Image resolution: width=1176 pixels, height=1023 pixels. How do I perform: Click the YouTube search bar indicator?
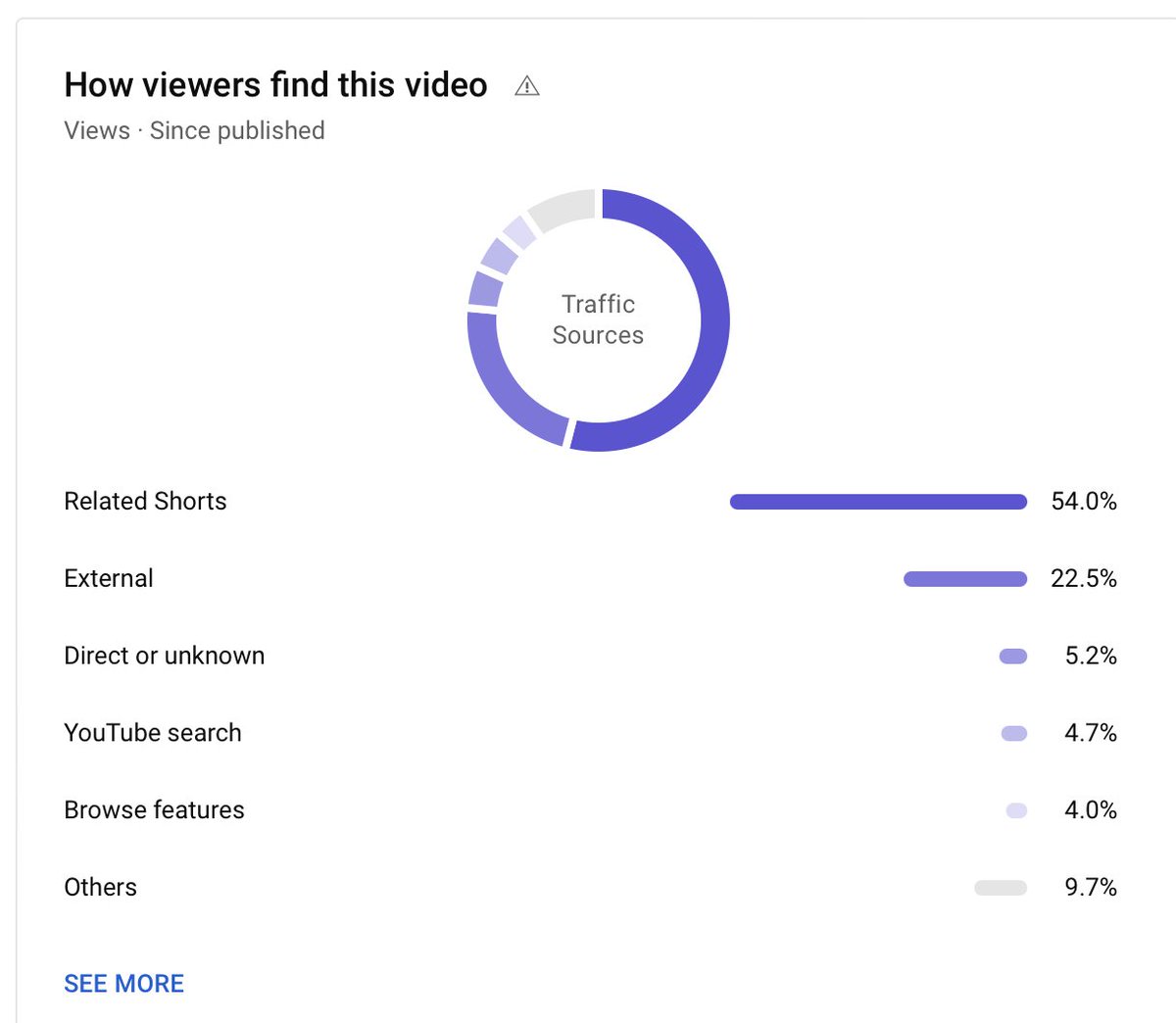(1014, 733)
